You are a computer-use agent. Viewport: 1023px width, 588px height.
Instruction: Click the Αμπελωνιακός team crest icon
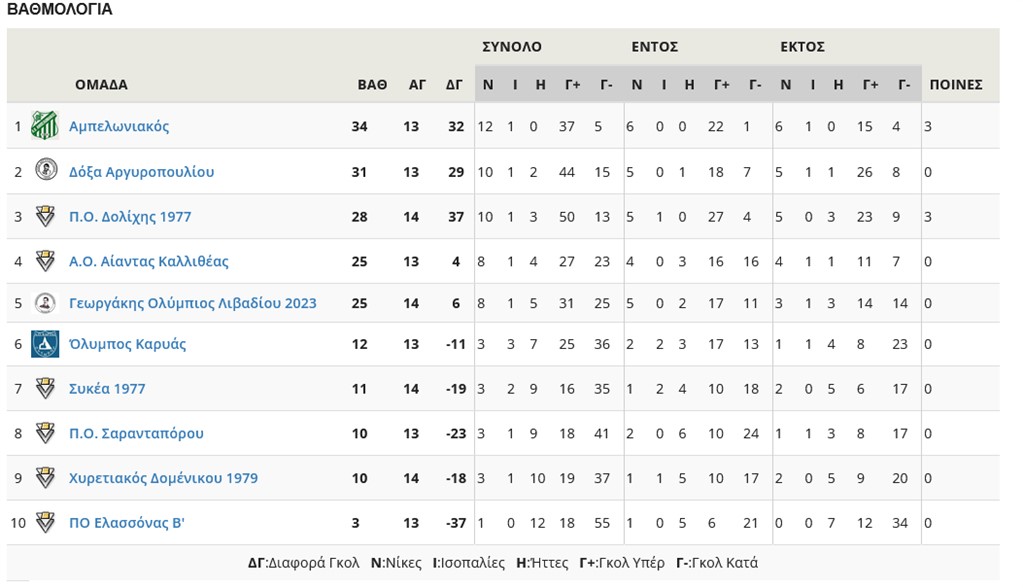(44, 126)
